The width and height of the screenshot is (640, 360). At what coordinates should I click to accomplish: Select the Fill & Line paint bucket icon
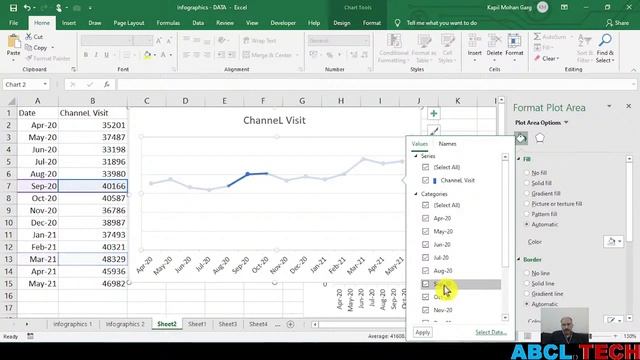pyautogui.click(x=521, y=138)
